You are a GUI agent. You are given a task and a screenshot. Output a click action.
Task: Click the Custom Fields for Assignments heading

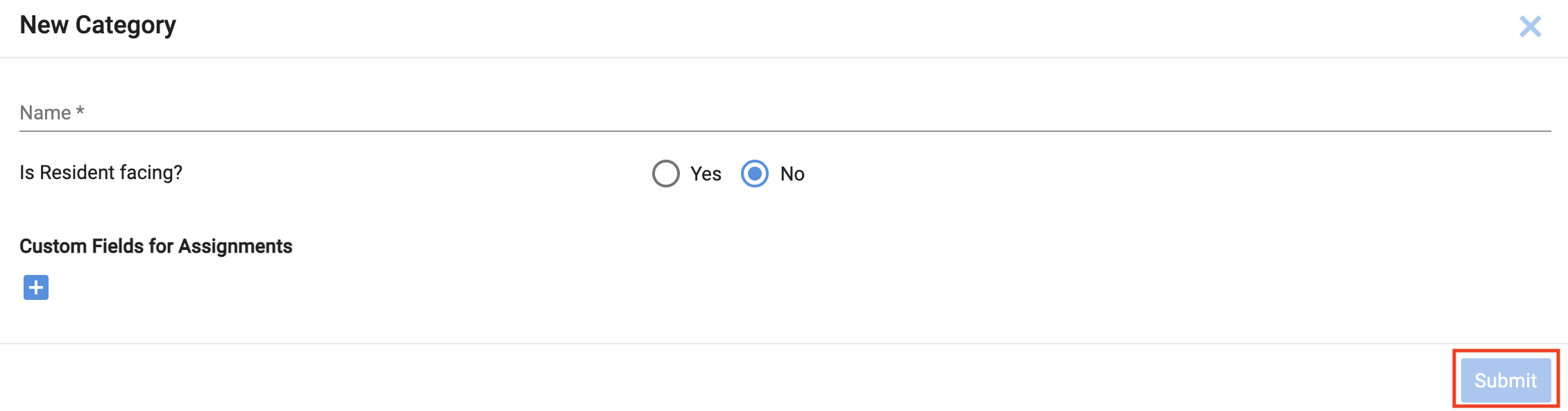156,246
